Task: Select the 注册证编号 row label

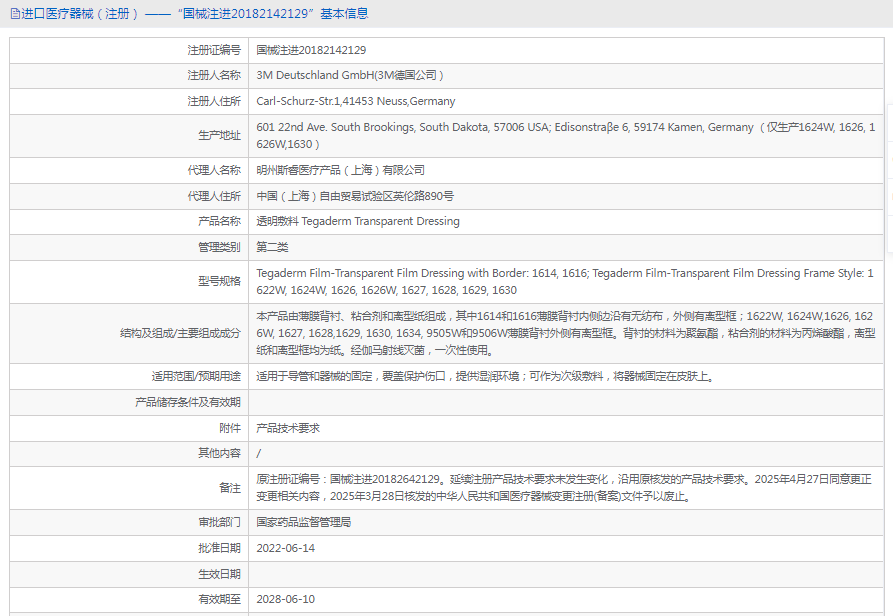Action: (x=214, y=50)
